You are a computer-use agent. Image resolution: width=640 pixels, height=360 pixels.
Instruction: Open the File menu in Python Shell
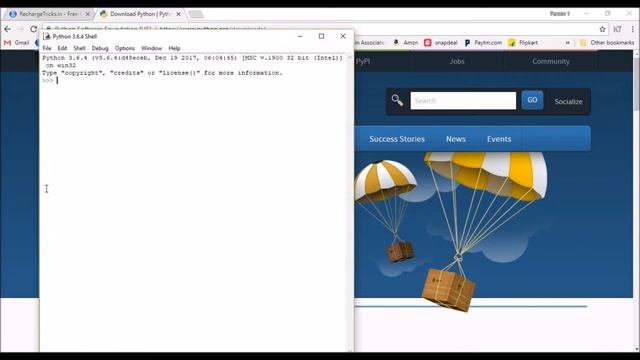click(47, 48)
